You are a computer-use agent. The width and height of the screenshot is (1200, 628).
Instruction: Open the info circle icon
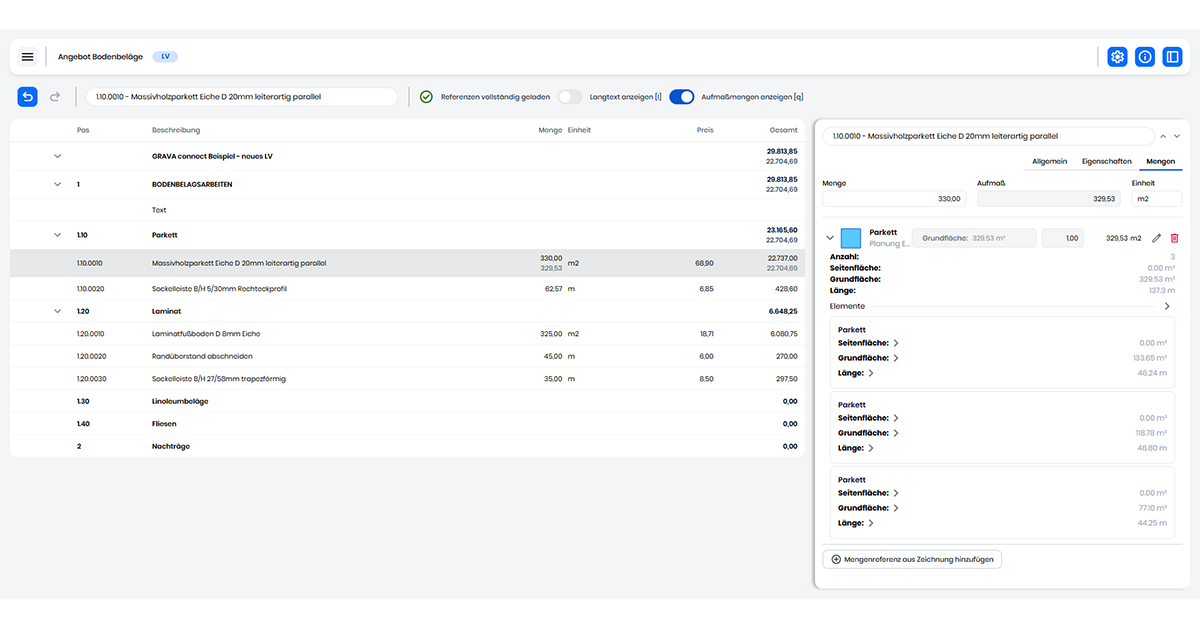(x=1145, y=57)
